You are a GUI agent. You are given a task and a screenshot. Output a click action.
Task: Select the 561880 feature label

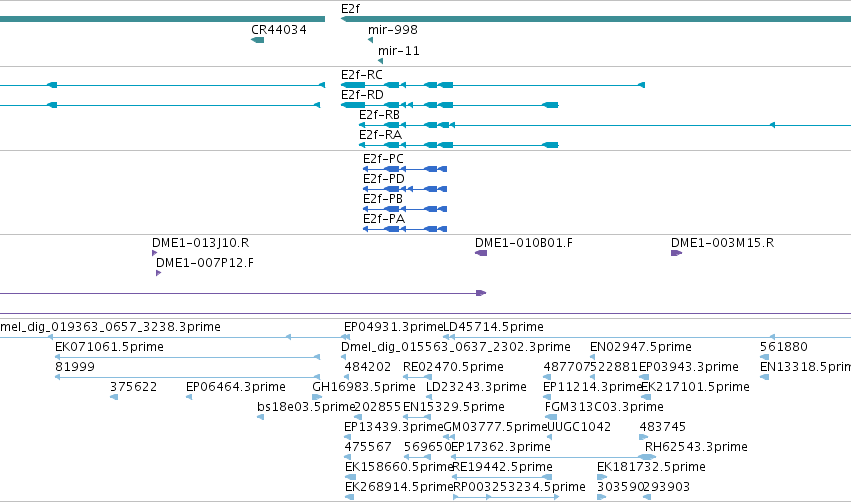click(784, 347)
